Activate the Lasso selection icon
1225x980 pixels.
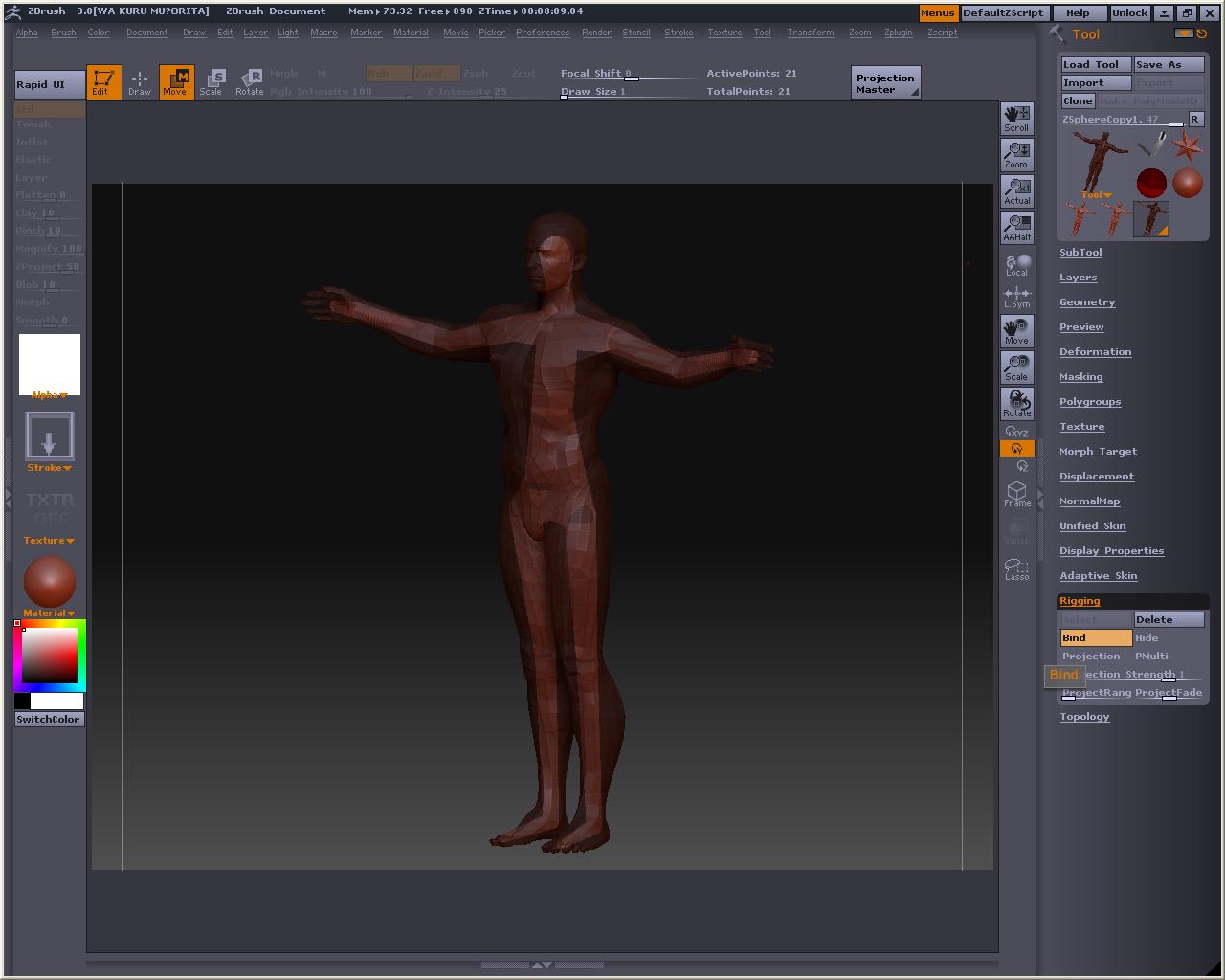(x=1016, y=568)
